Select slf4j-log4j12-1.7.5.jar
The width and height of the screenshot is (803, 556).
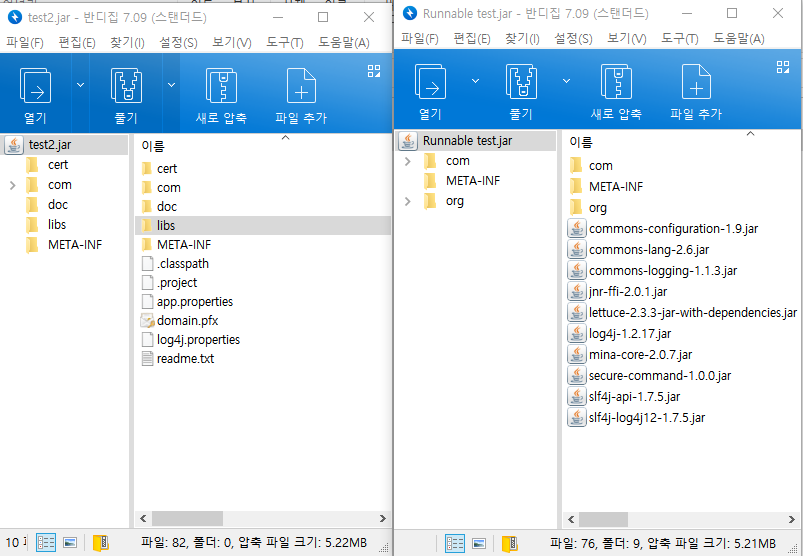coord(637,418)
